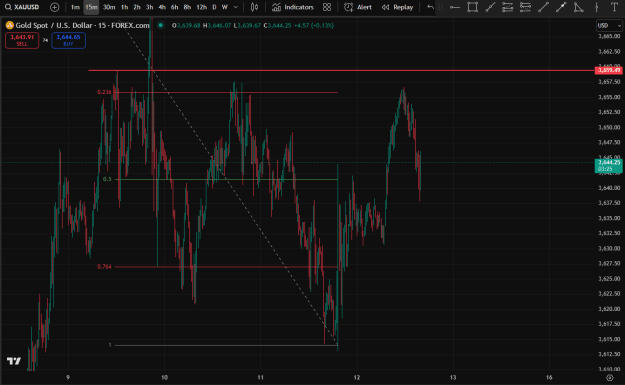Open the indicator templates grid icon
The image size is (625, 385).
[327, 7]
